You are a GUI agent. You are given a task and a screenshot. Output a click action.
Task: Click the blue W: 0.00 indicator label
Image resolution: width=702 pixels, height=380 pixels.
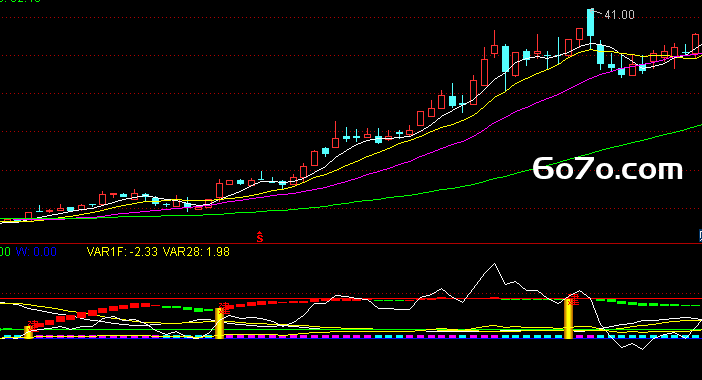[x=36, y=252]
